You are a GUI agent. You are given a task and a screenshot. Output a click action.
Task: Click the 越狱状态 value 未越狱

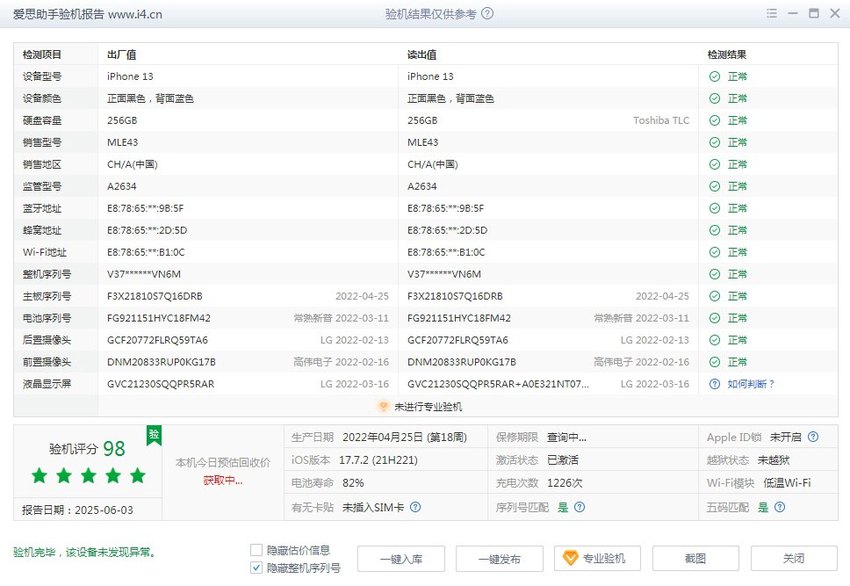pyautogui.click(x=774, y=460)
